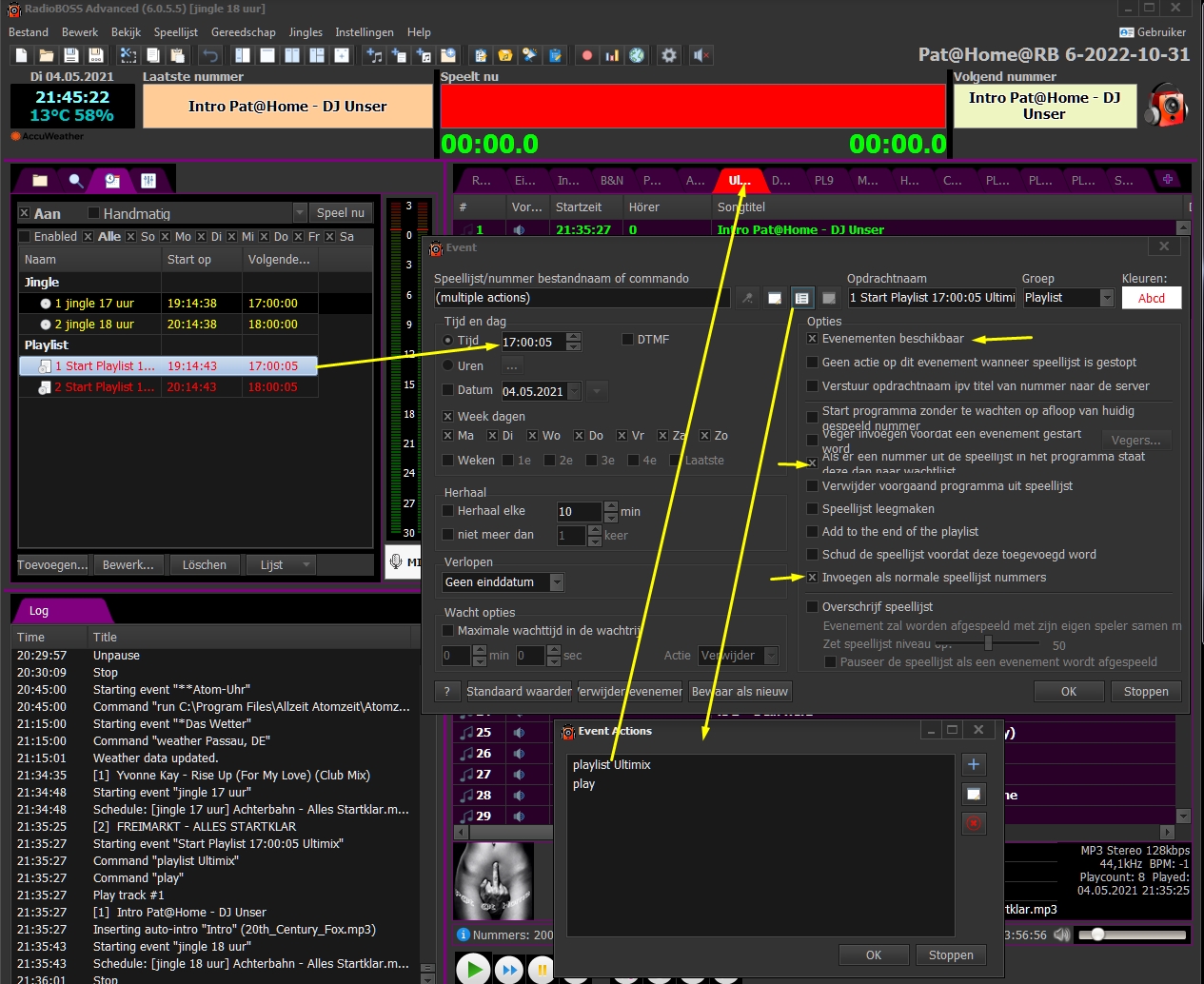Open the dropdown arrow beside Handmatig
Viewport: 1204px width, 984px height.
coord(300,213)
